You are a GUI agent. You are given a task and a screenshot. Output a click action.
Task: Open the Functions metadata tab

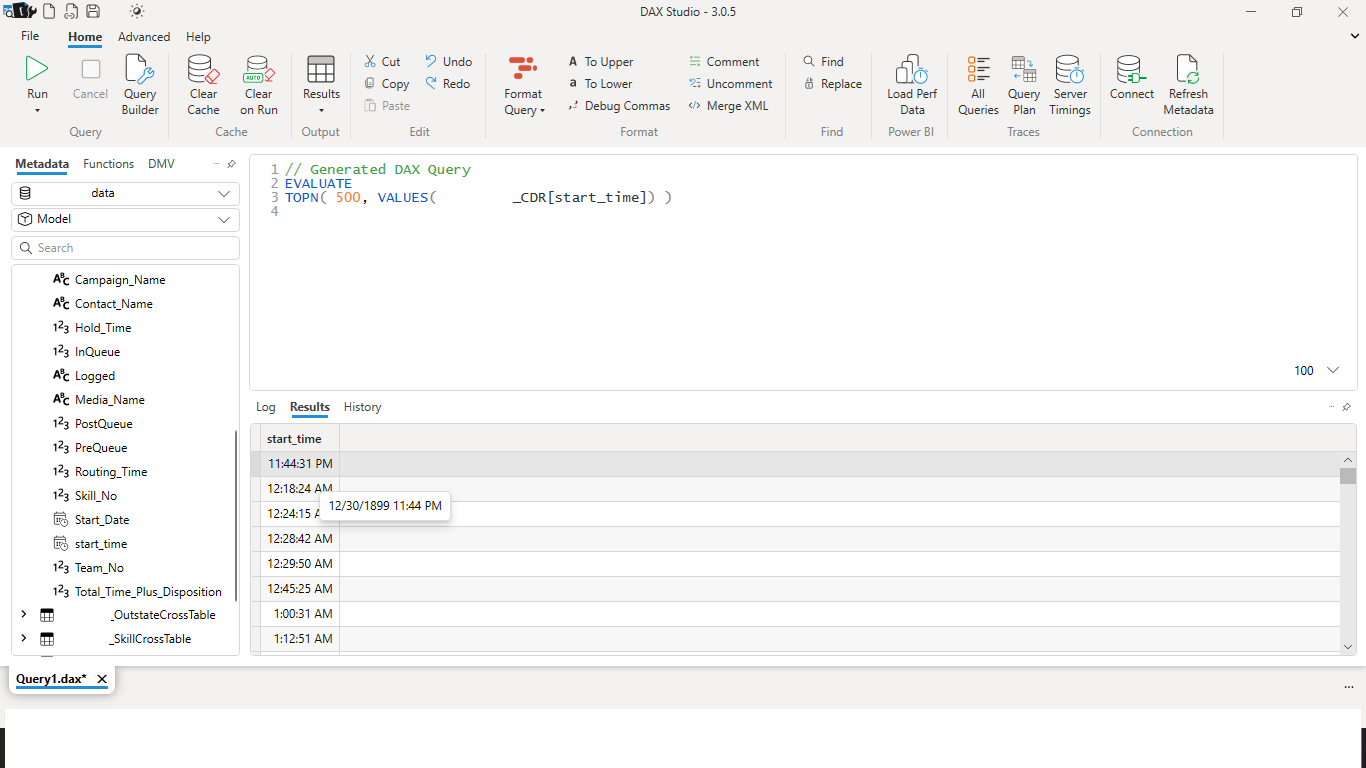click(108, 163)
